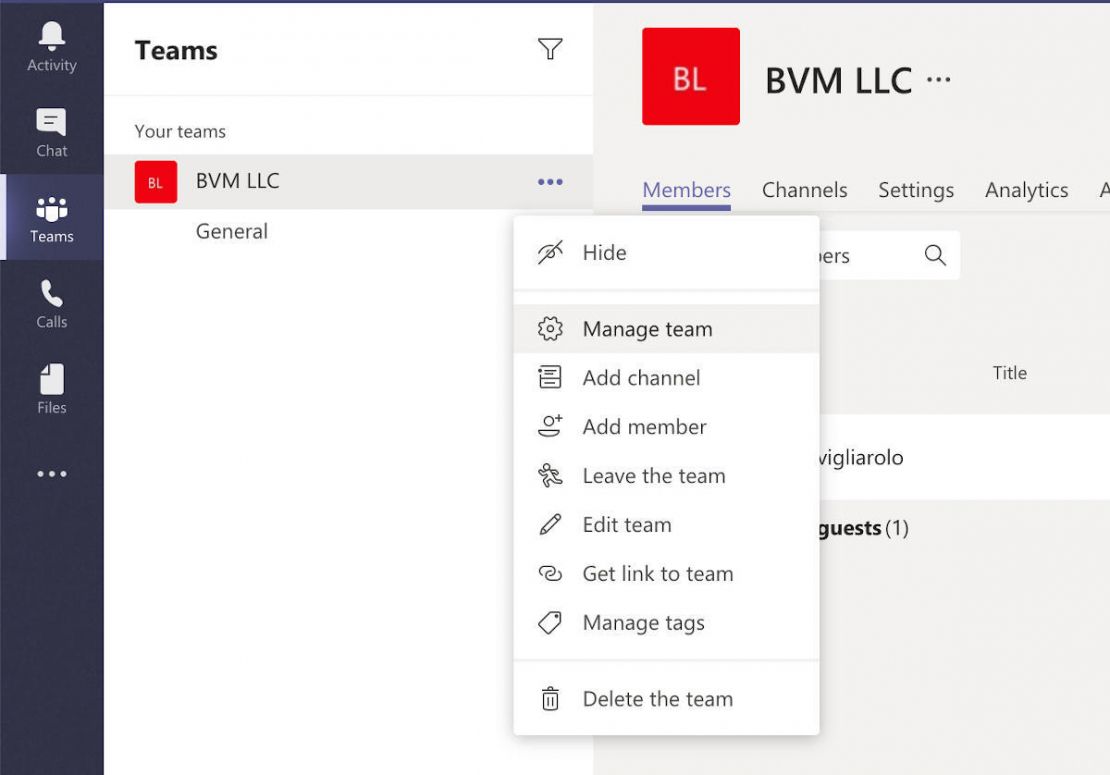Click the BVM LLC red team avatar
1110x775 pixels.
tap(690, 76)
